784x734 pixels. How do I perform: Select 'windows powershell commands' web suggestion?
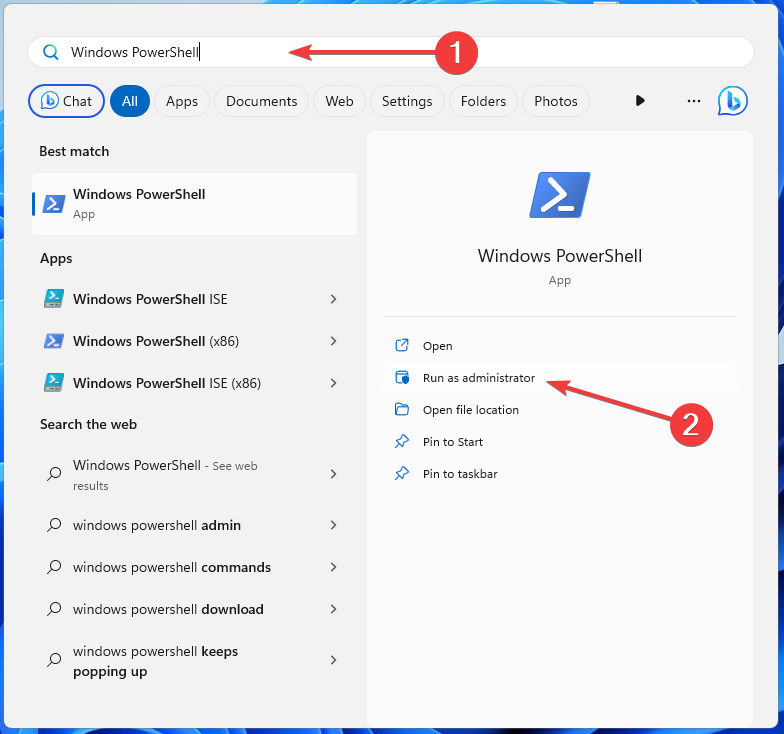coord(194,567)
